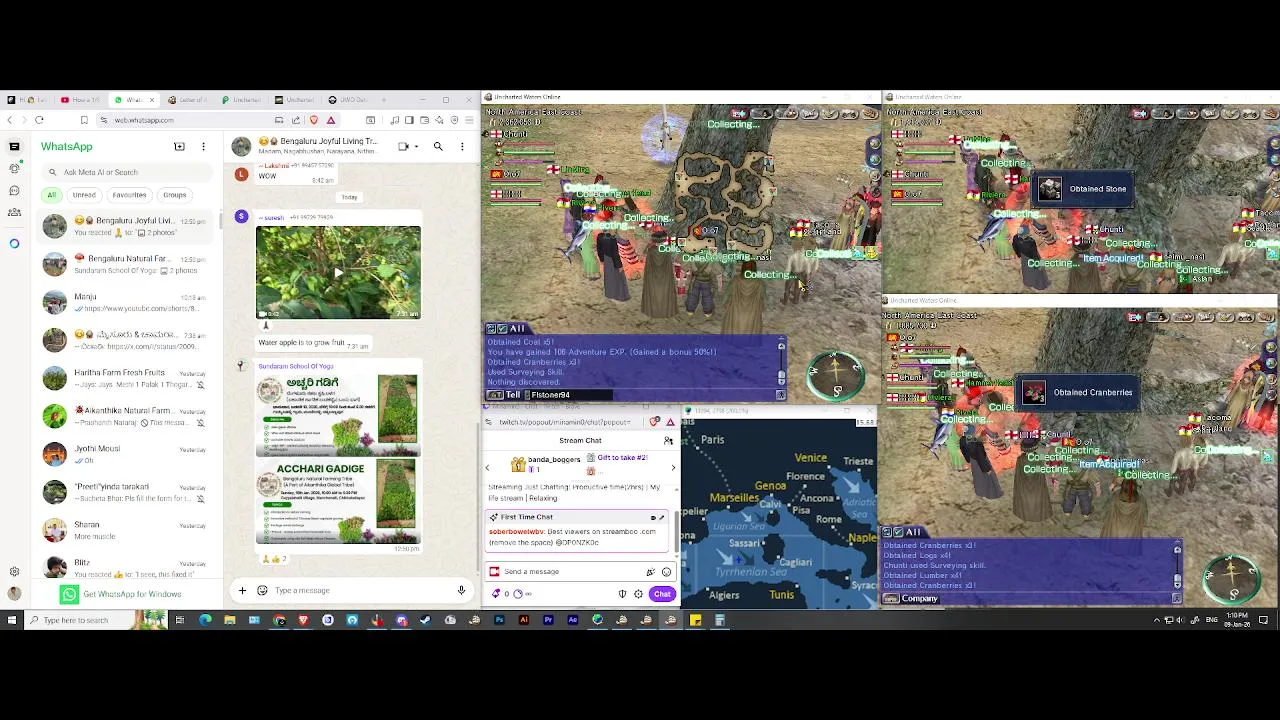Open WhatsApp Settings gear icon
Viewport: 1280px width, 720px height.
click(x=14, y=572)
